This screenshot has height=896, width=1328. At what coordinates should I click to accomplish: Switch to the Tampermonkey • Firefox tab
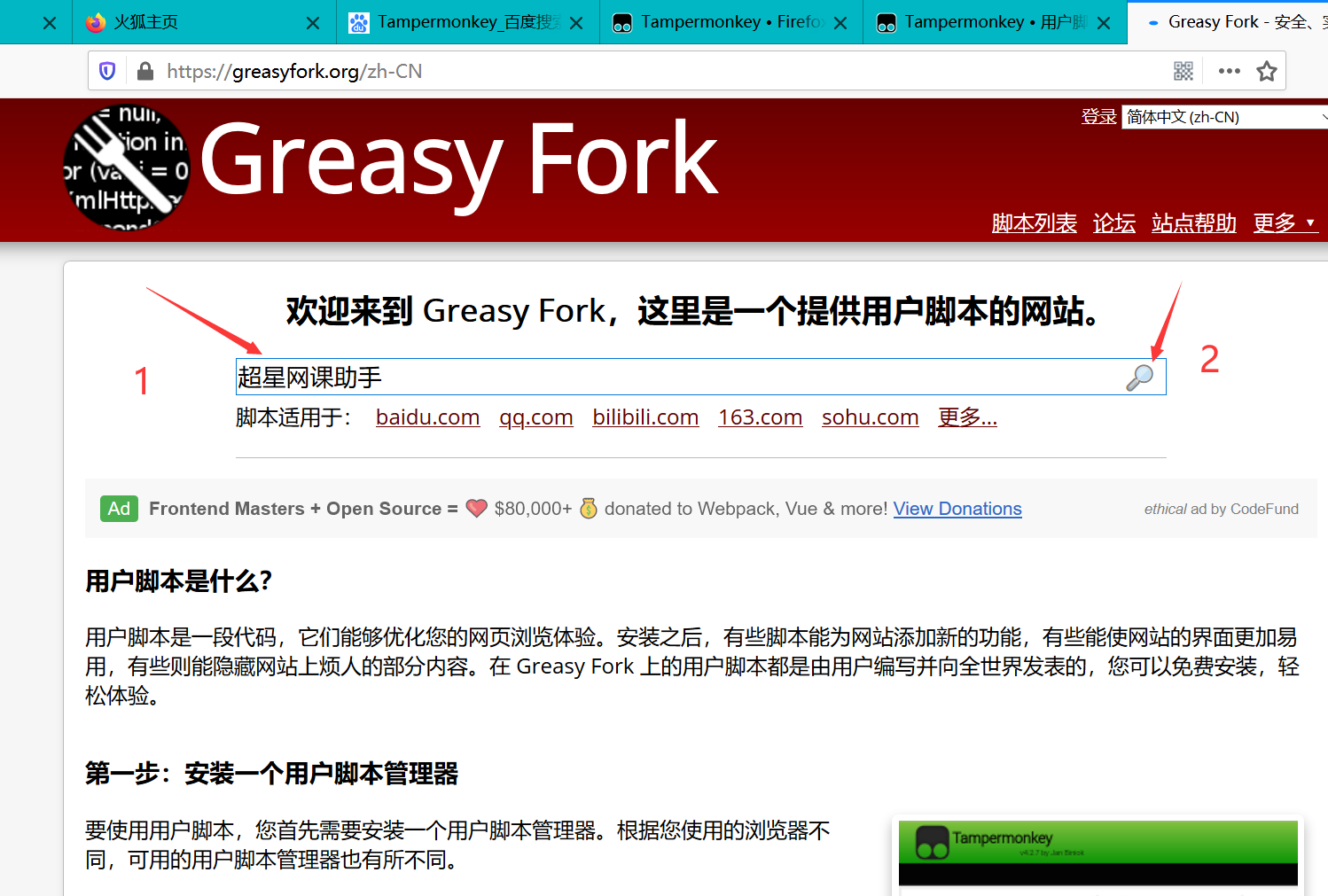pyautogui.click(x=731, y=22)
